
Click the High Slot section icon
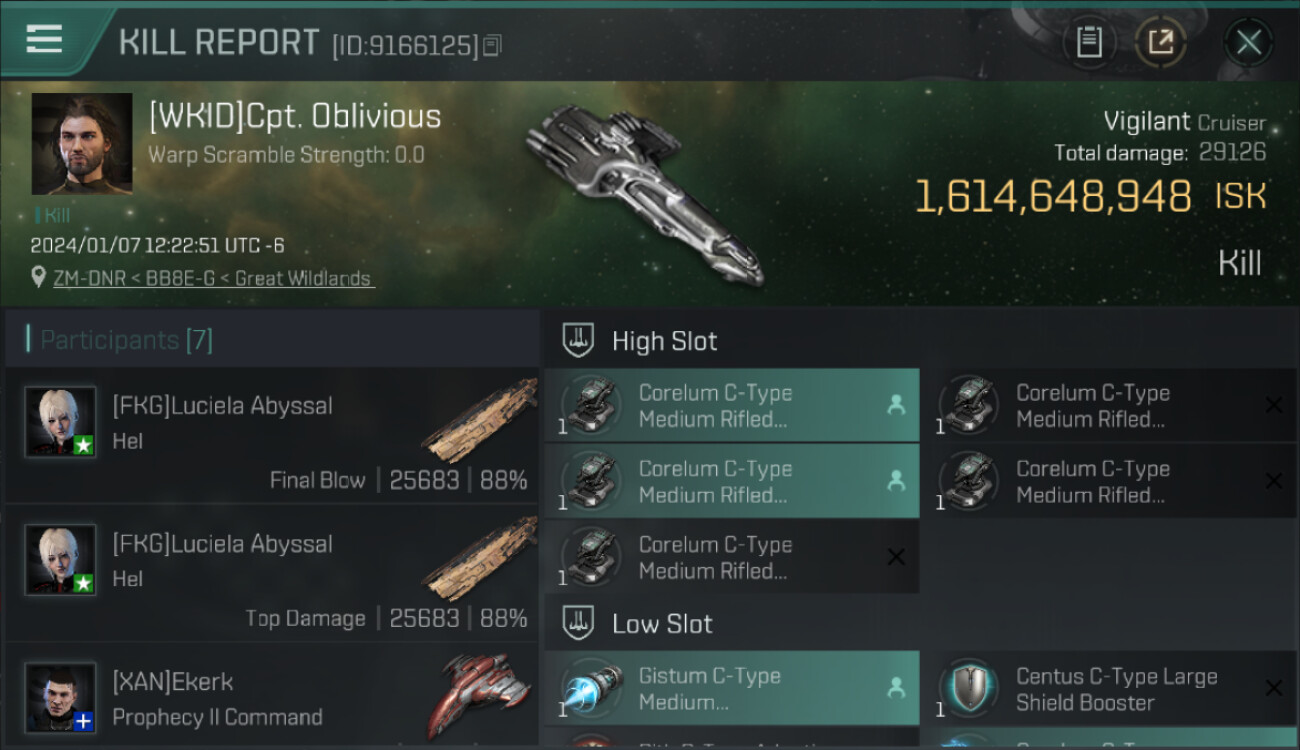click(x=578, y=341)
